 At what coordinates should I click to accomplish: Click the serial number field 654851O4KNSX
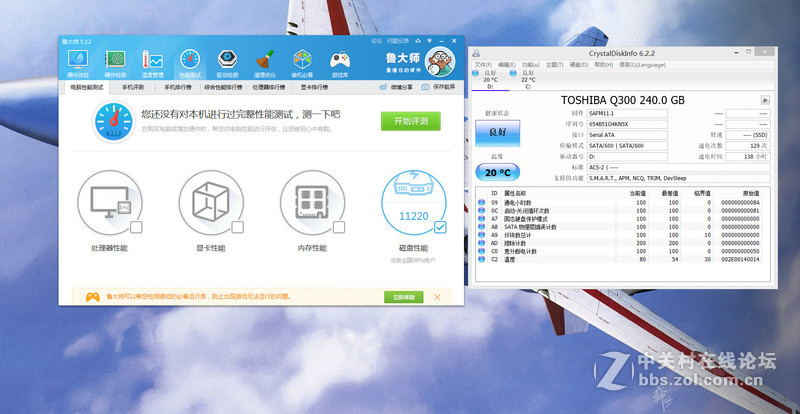tap(627, 124)
